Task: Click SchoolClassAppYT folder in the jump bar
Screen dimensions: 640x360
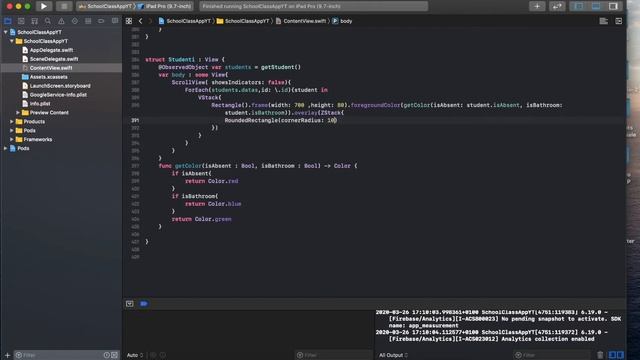Action: [243, 21]
